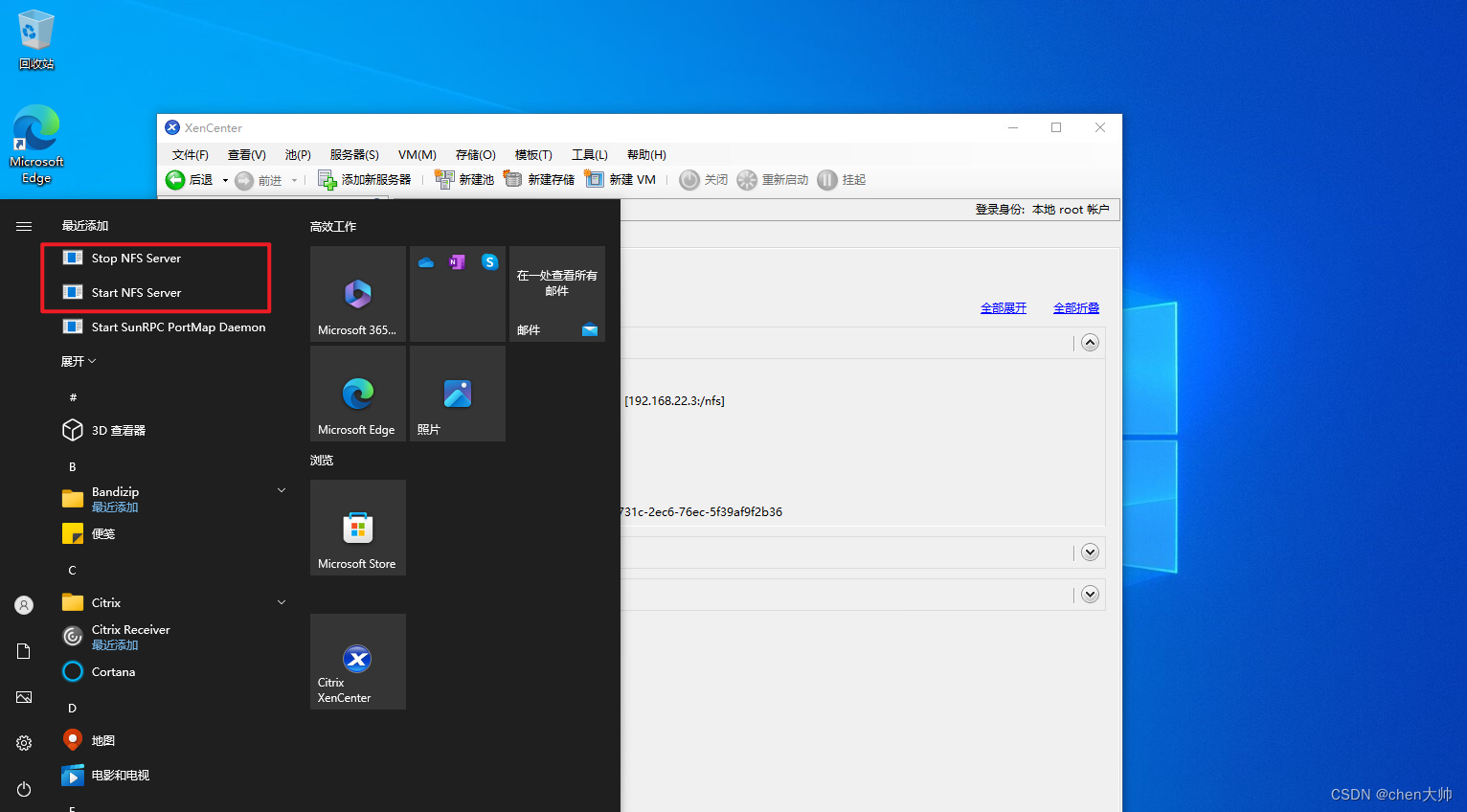Click the Forward (前进) arrow icon
The image size is (1467, 812).
(244, 180)
